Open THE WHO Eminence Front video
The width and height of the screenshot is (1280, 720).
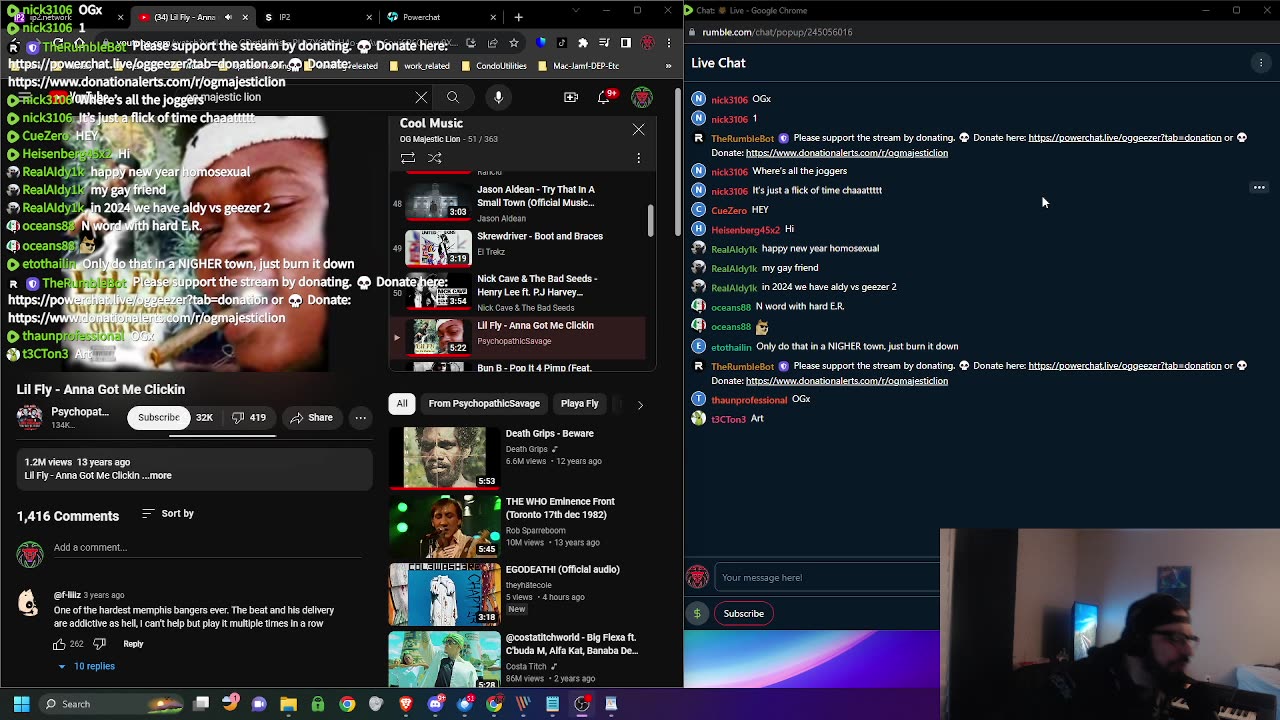pyautogui.click(x=516, y=525)
